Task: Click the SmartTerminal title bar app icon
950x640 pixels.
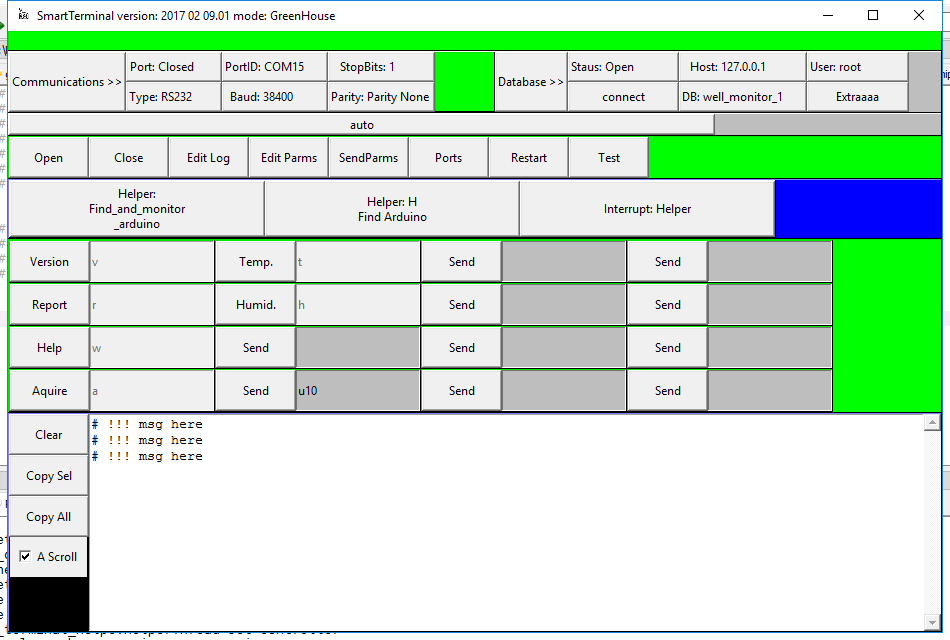Action: point(22,15)
